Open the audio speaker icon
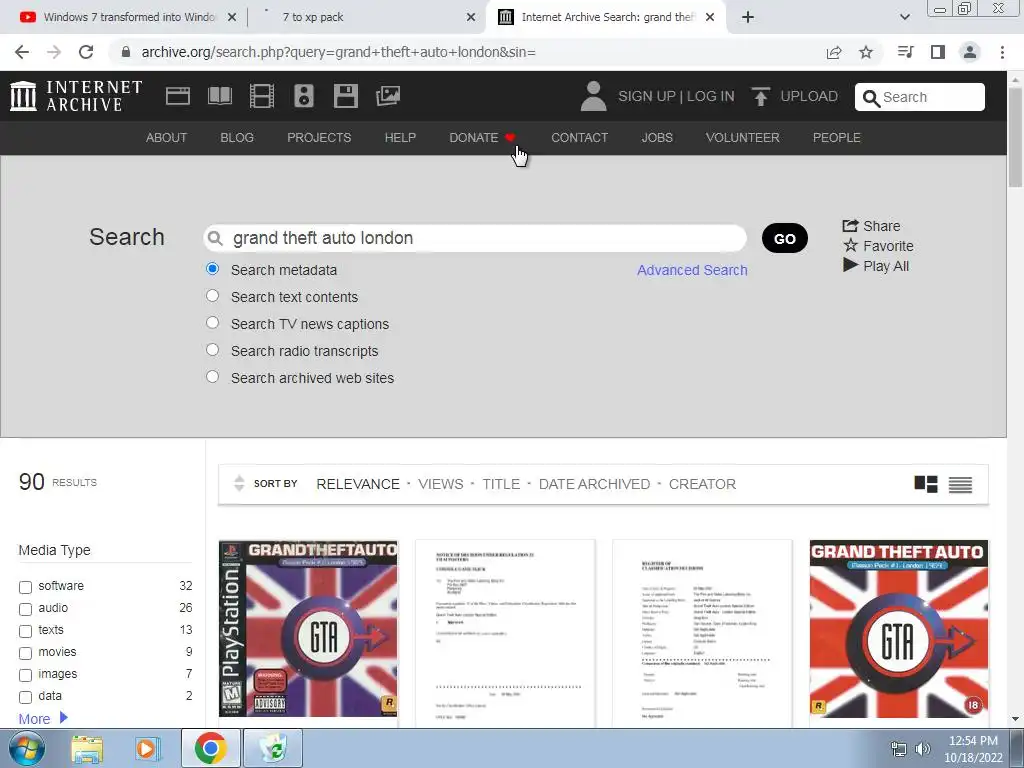1024x768 pixels. coord(304,96)
